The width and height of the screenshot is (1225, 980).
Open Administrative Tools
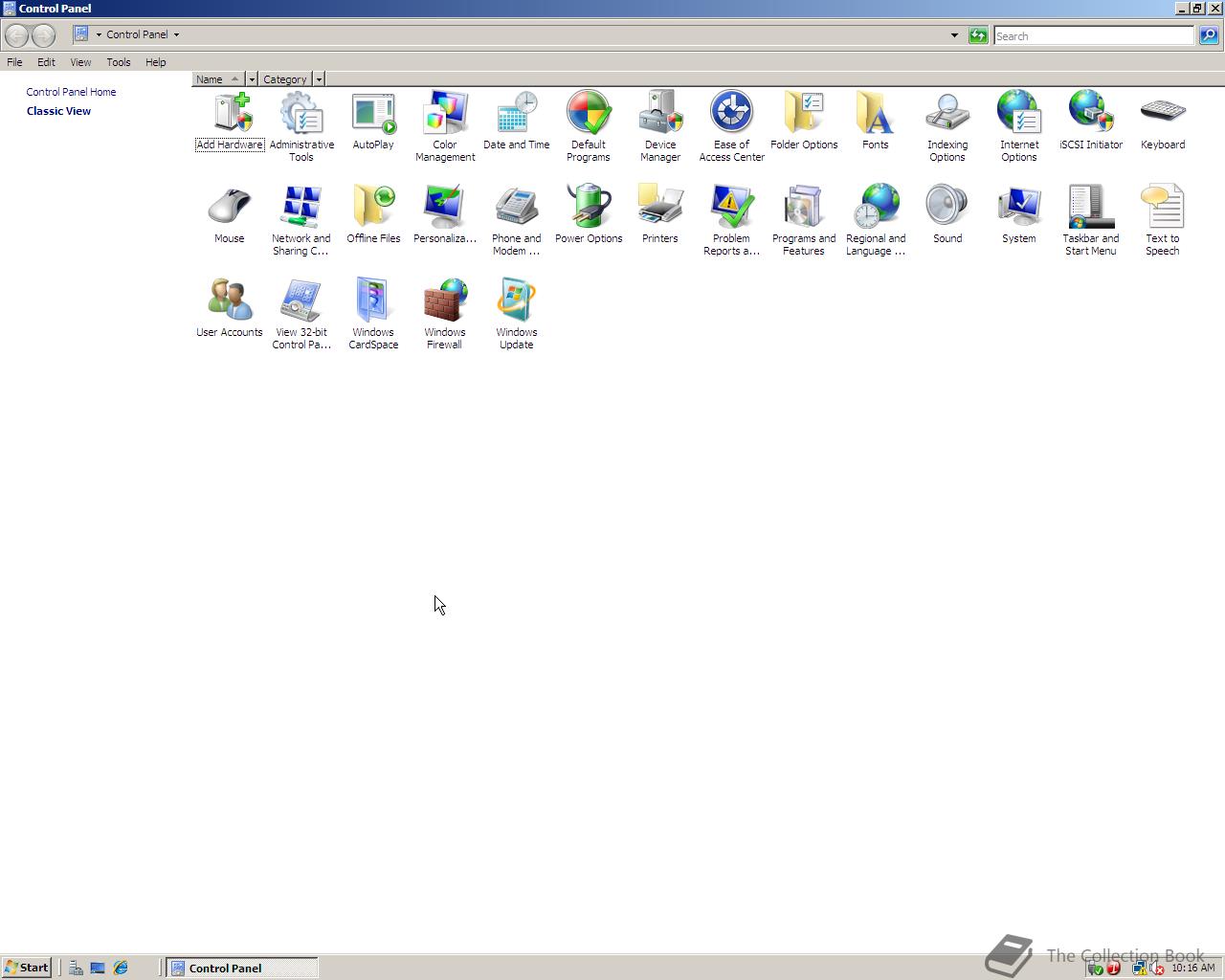301,126
